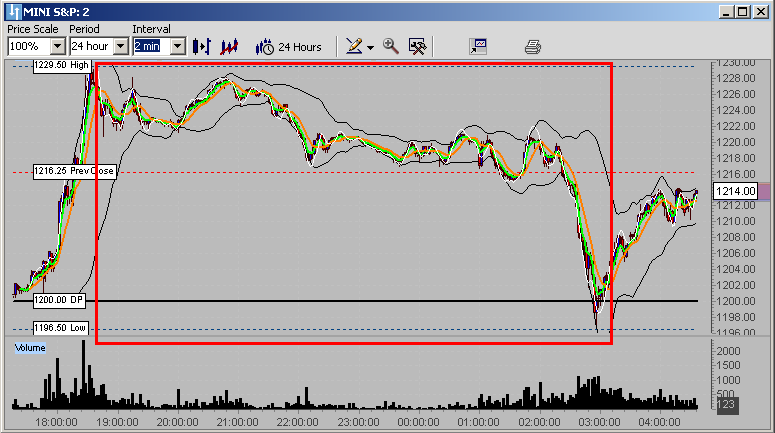
Task: Click the bar chart style icon
Action: point(201,46)
